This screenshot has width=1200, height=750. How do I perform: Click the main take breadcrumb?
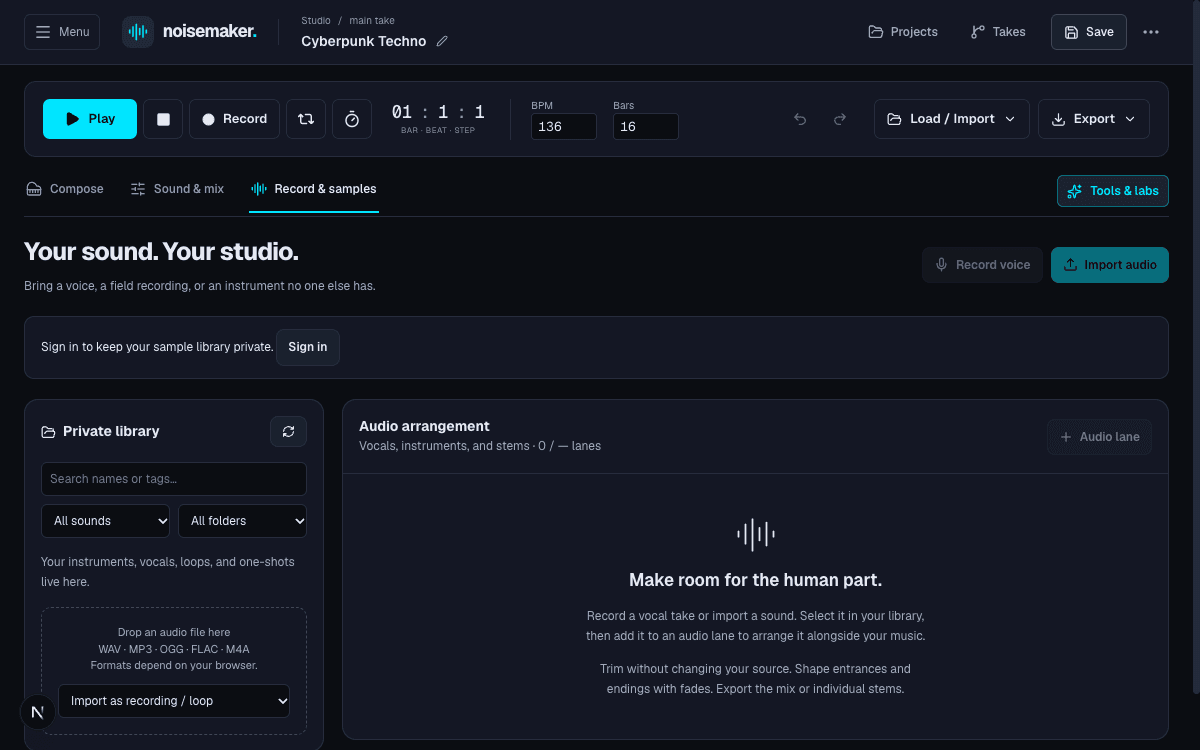(x=372, y=21)
